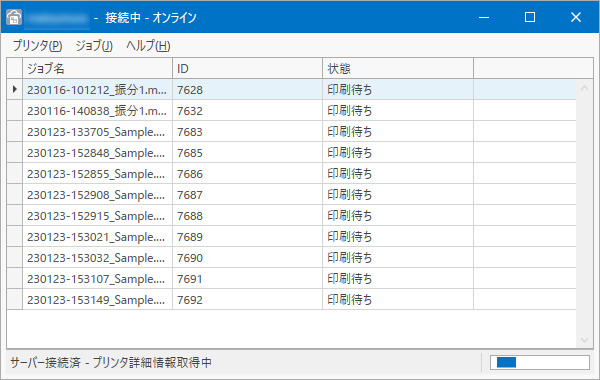This screenshot has height=380, width=600.
Task: Click 印刷待ち status for job 7690
Action: pos(398,258)
